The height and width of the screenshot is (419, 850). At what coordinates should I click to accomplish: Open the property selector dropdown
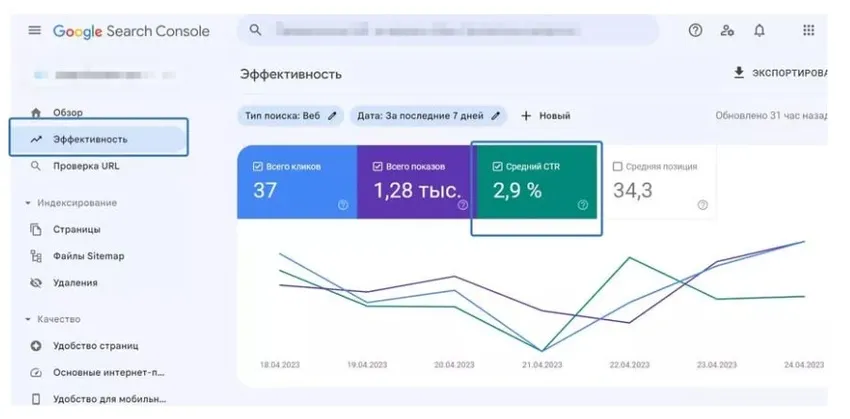tap(105, 75)
